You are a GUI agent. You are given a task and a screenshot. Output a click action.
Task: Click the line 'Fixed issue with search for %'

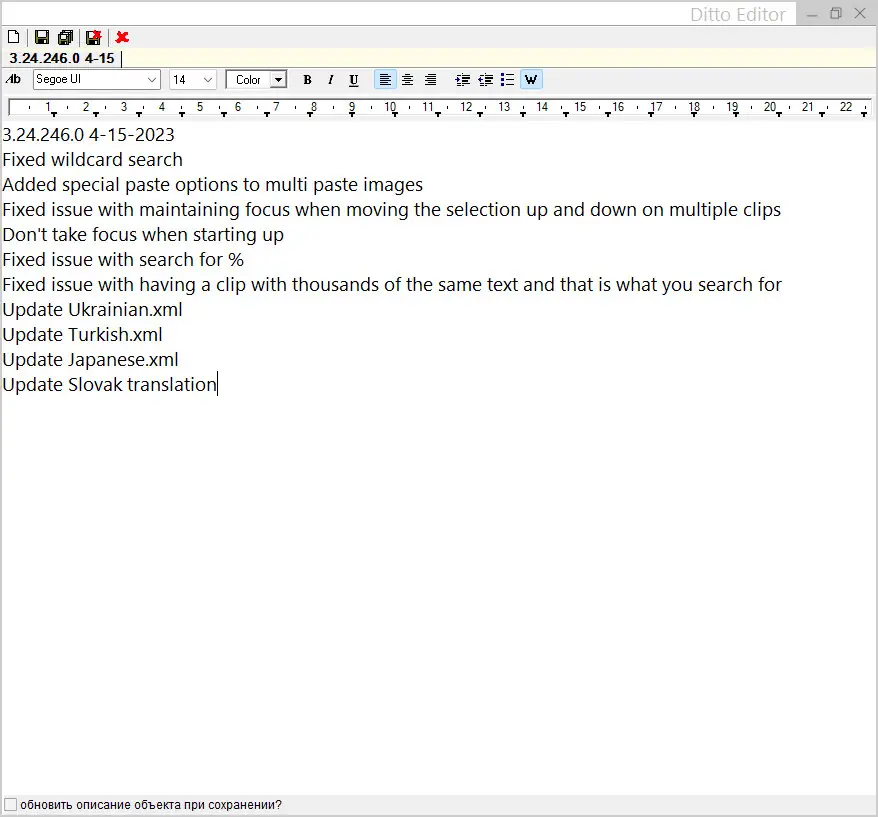(123, 260)
